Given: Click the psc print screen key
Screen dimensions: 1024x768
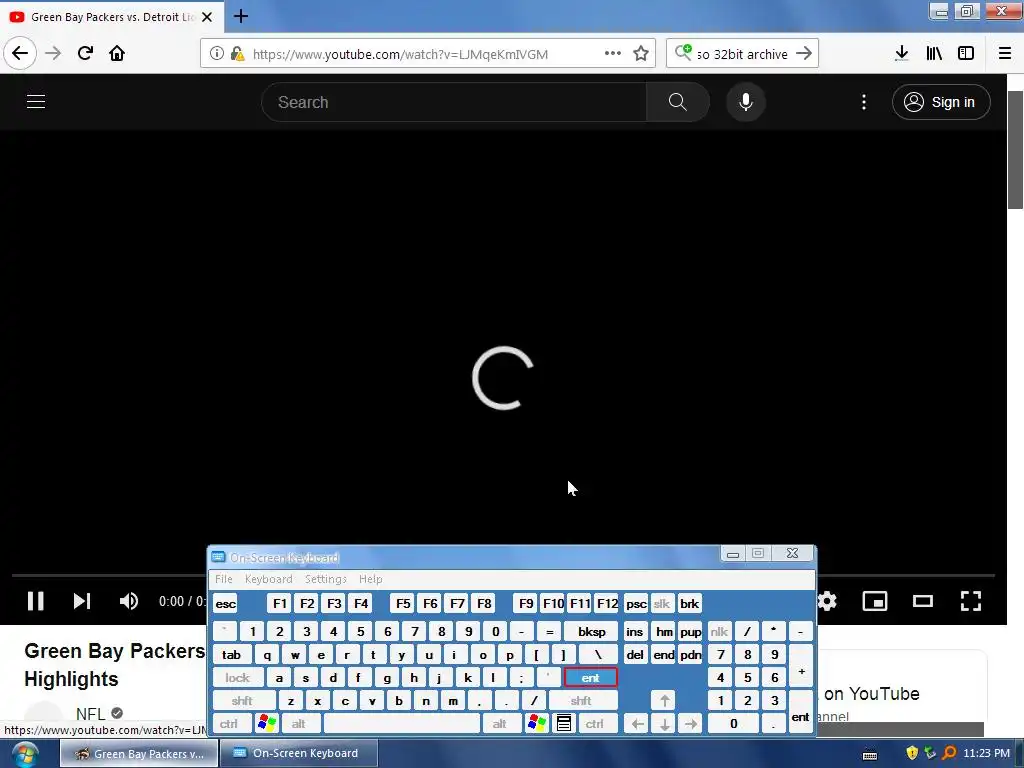Looking at the screenshot, I should tap(636, 604).
